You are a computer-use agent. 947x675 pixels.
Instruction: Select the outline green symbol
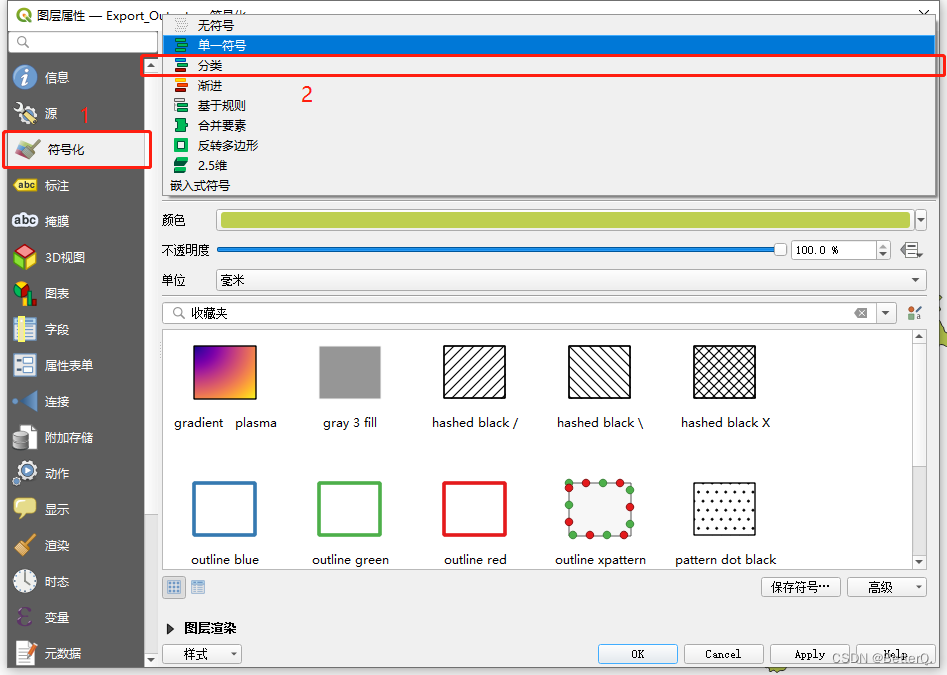(350, 523)
